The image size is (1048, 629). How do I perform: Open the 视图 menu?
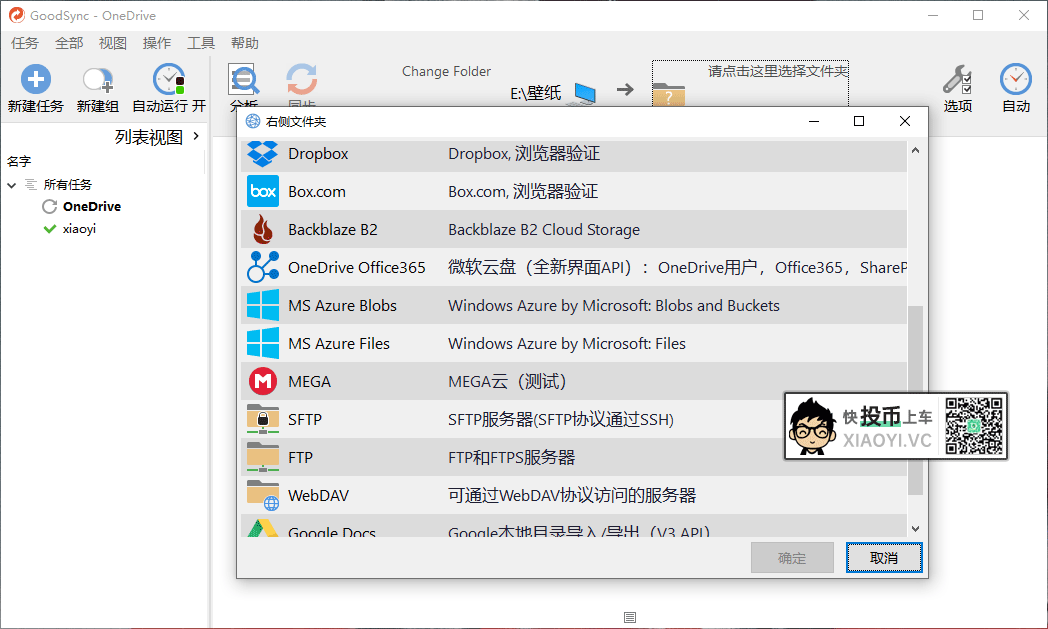112,43
